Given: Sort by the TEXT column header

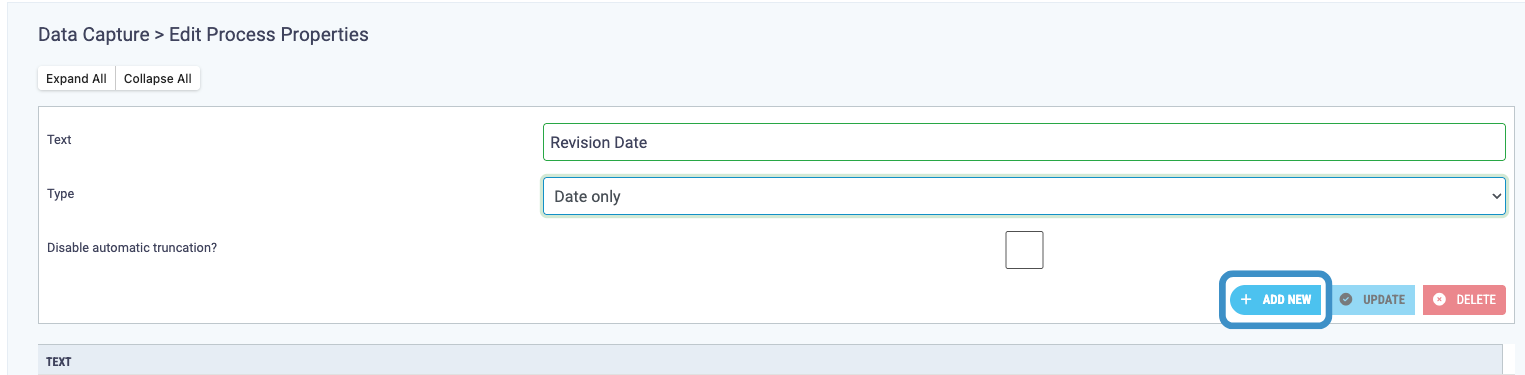Looking at the screenshot, I should coord(59,362).
